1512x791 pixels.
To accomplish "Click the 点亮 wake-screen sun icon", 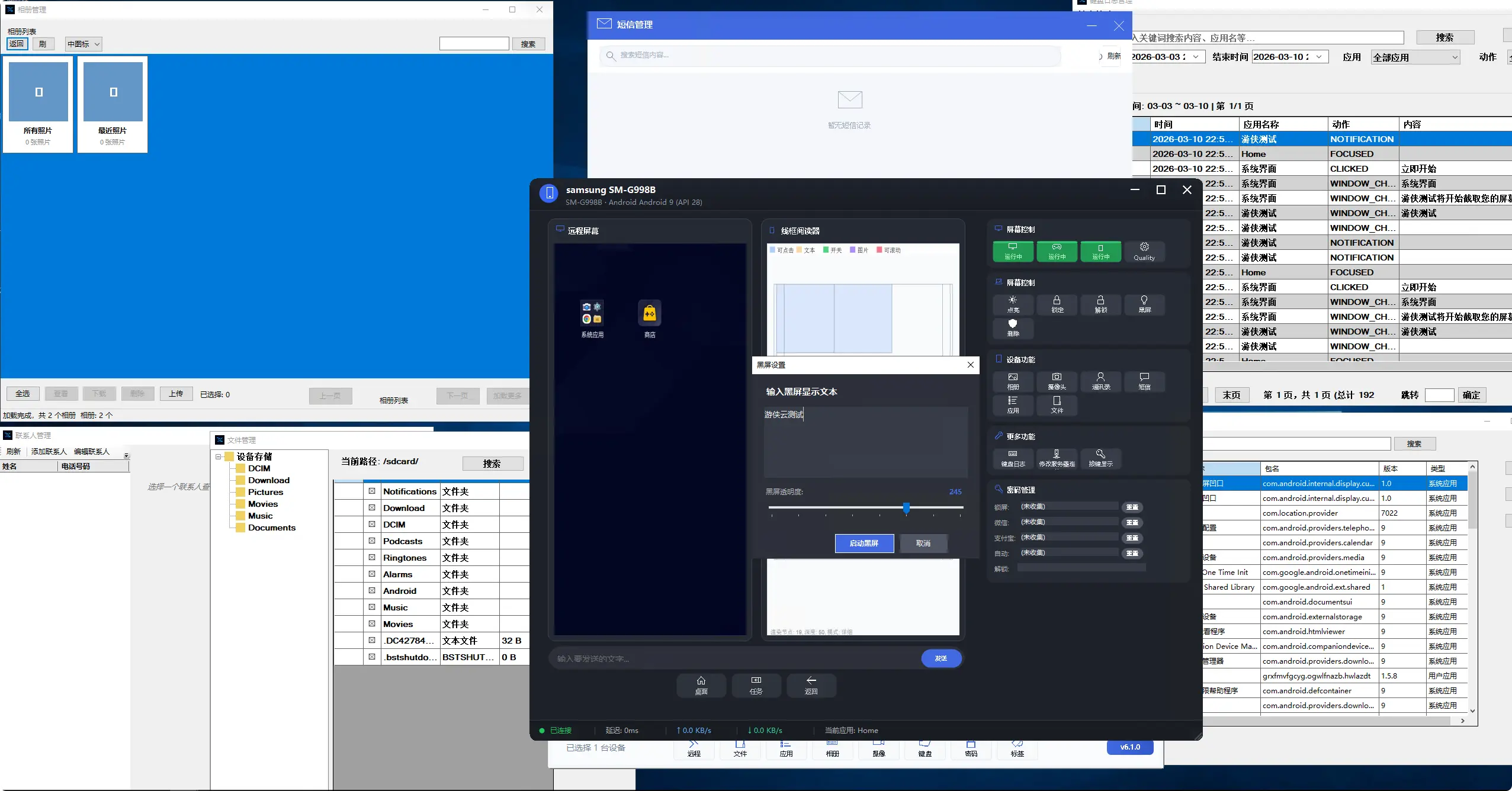I will click(x=1013, y=304).
